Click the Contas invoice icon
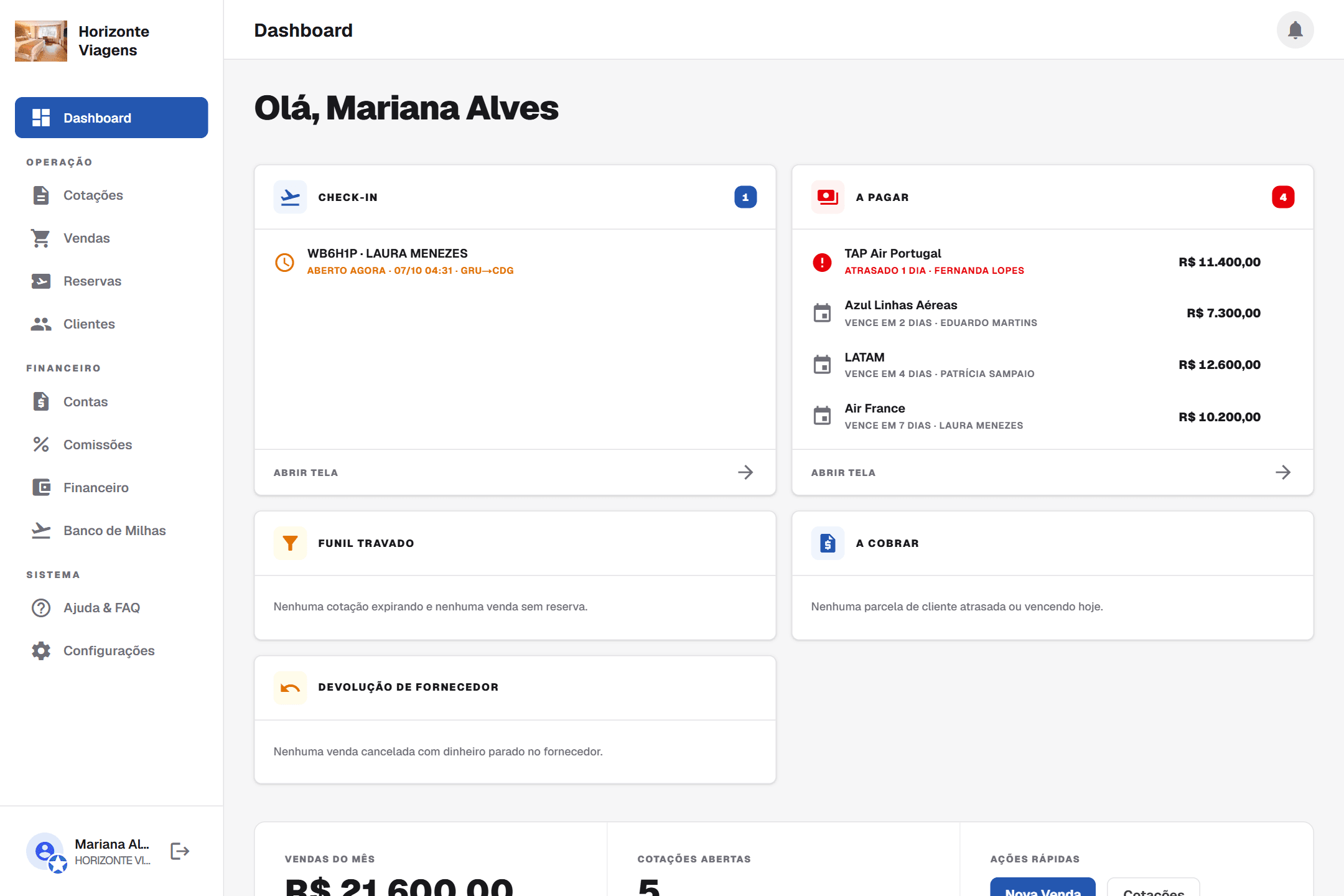The height and width of the screenshot is (896, 1344). (x=41, y=402)
